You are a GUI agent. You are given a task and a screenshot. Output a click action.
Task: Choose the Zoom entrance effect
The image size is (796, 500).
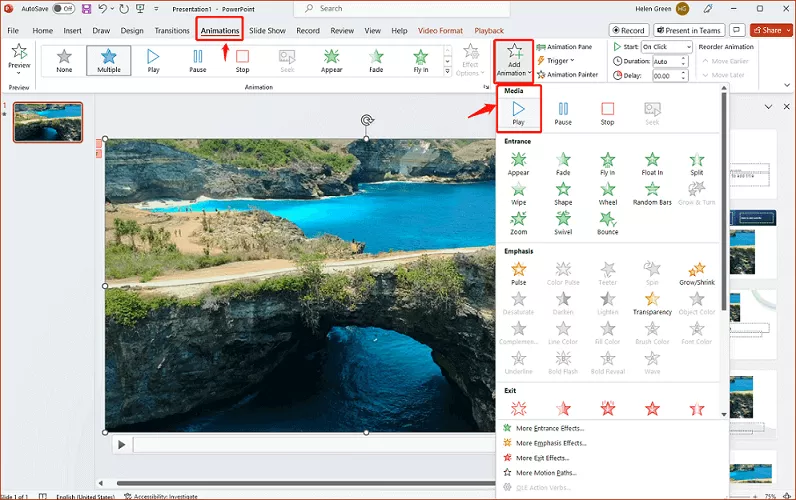click(518, 223)
